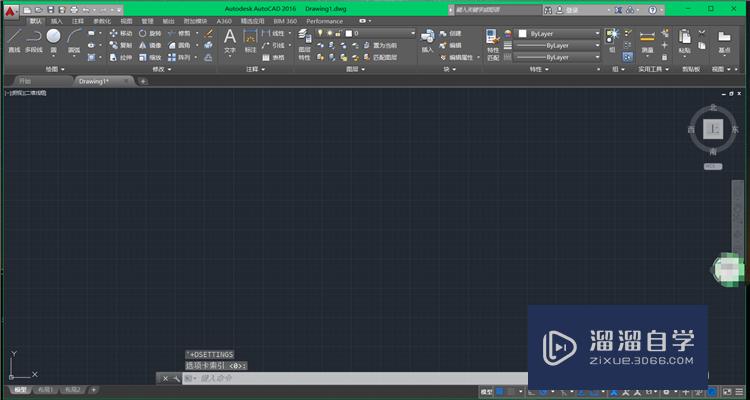Click the customization wrench on command line

(176, 378)
